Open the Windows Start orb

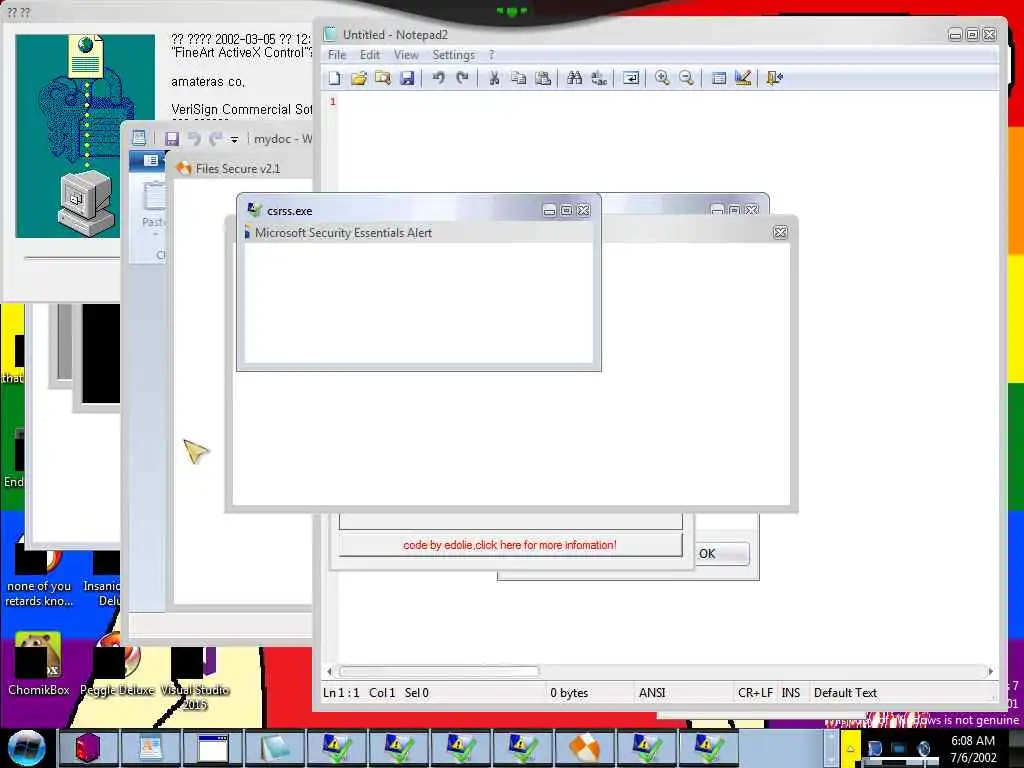coord(26,748)
